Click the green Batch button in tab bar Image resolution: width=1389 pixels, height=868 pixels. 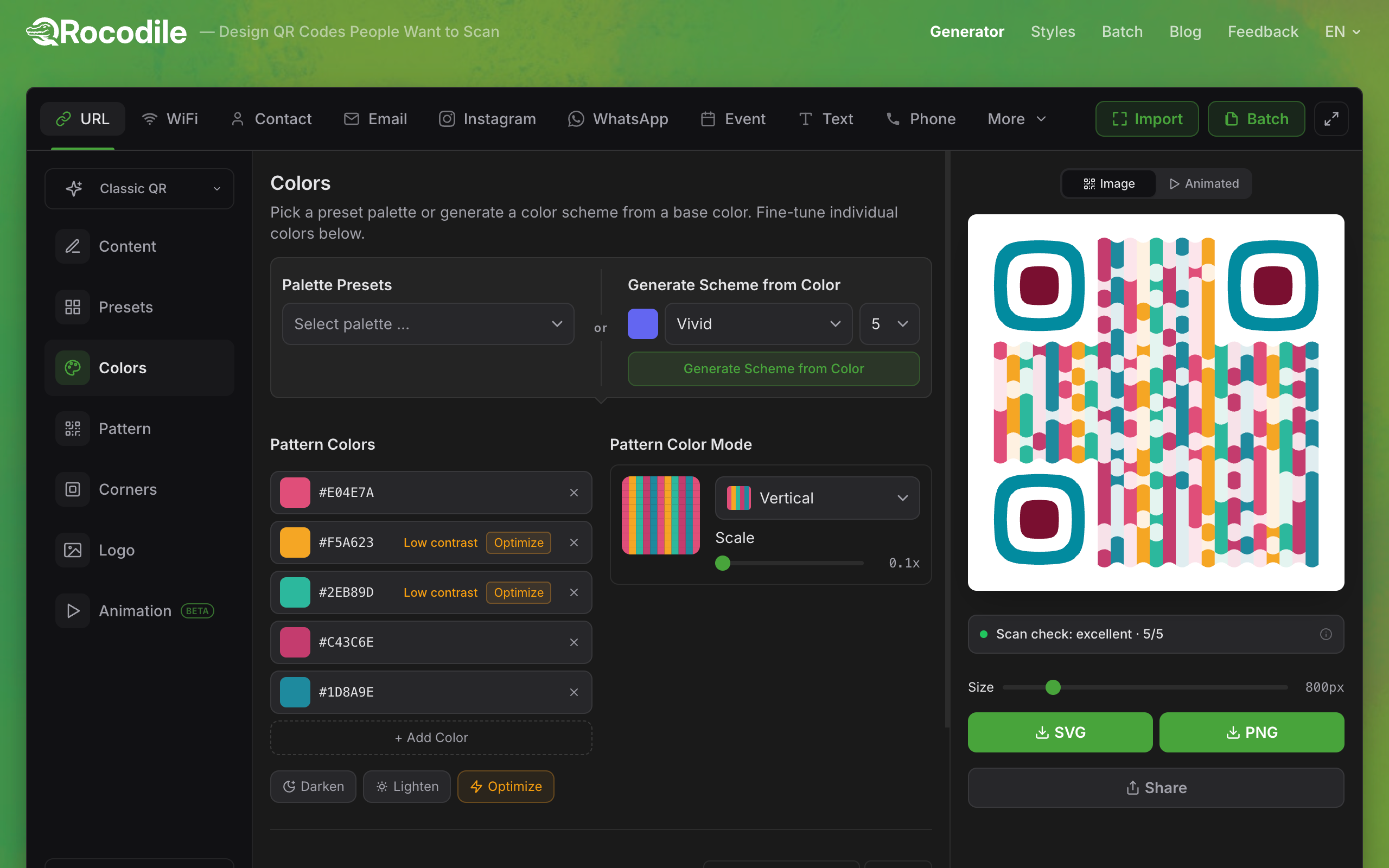[x=1257, y=119]
